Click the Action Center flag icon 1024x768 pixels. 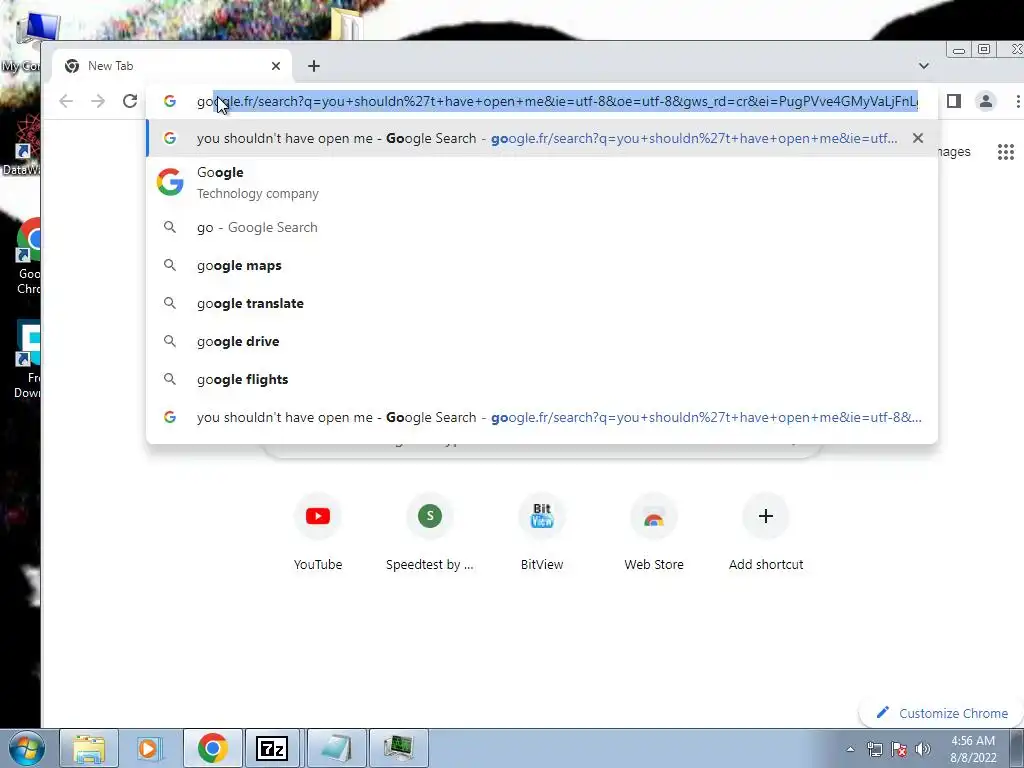pyautogui.click(x=899, y=749)
